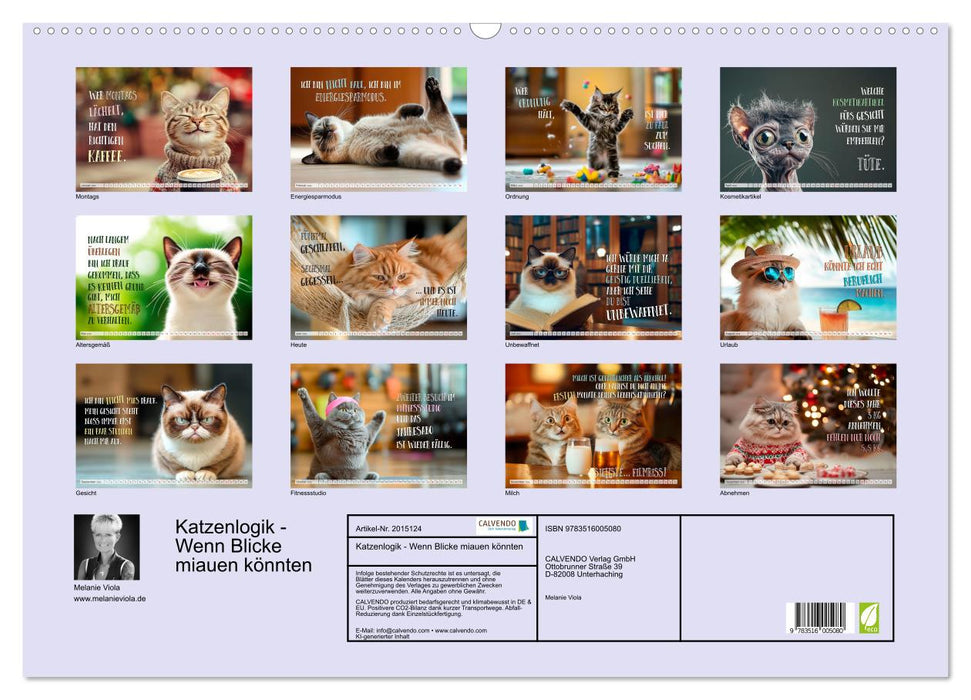Select the Unbewaffnet month thumbnail
Screen dimensions: 971x700
(593, 278)
